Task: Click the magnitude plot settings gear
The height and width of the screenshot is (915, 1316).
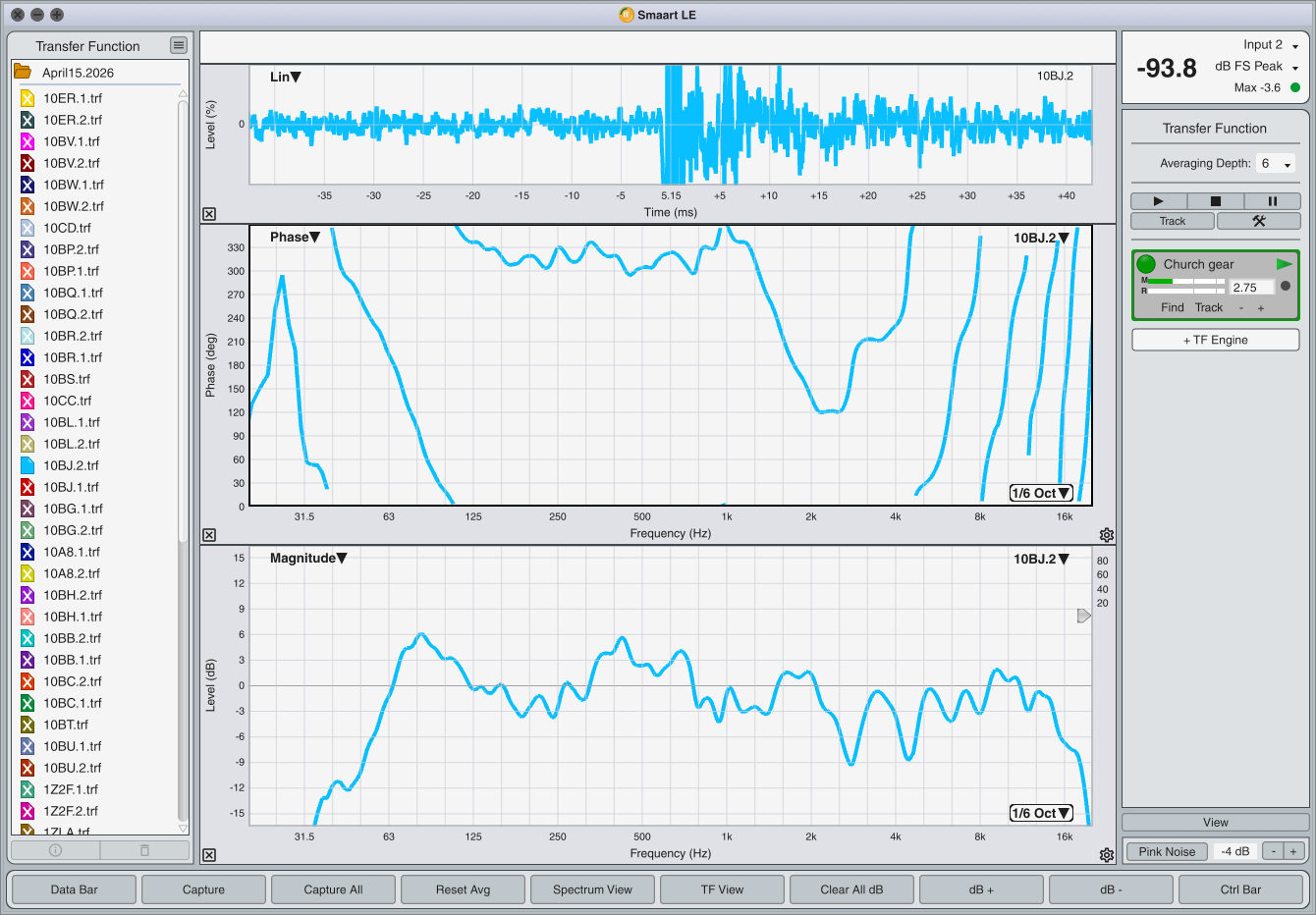Action: click(x=1107, y=855)
